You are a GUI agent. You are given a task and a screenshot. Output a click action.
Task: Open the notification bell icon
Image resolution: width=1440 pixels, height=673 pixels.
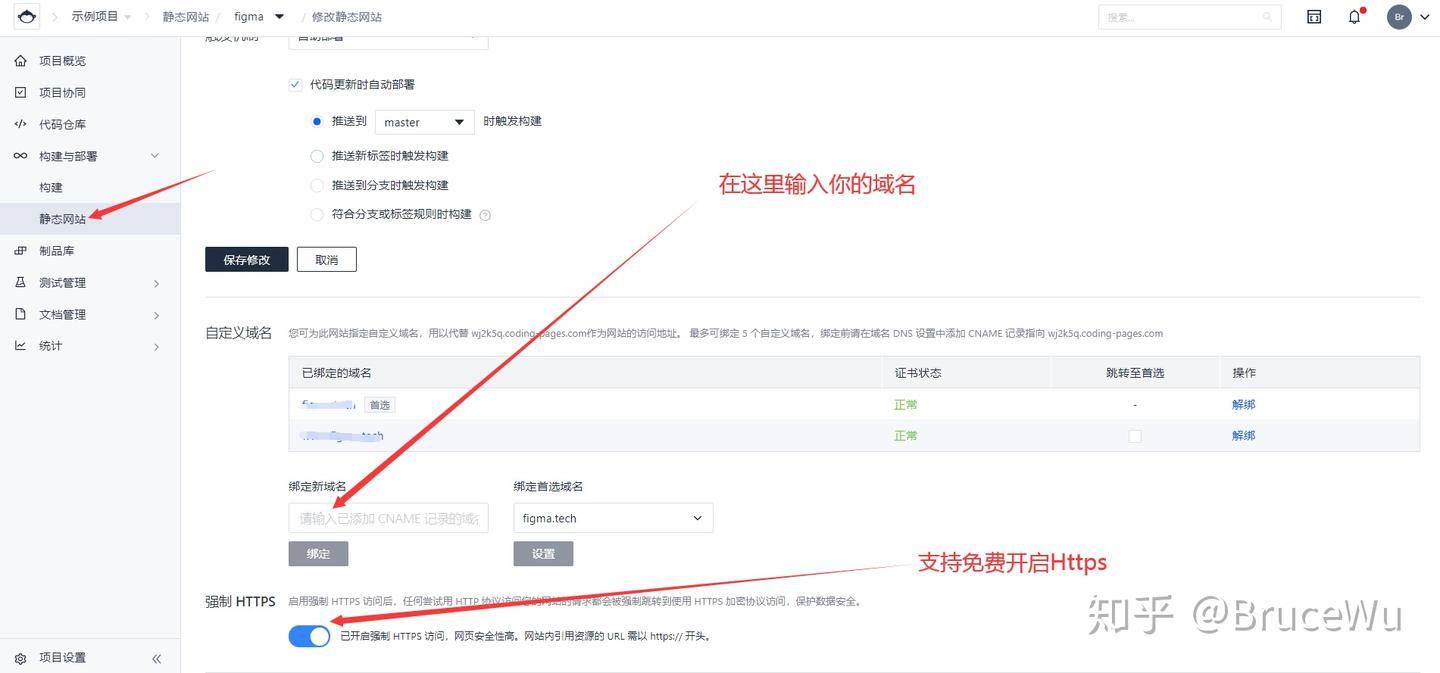[x=1354, y=16]
